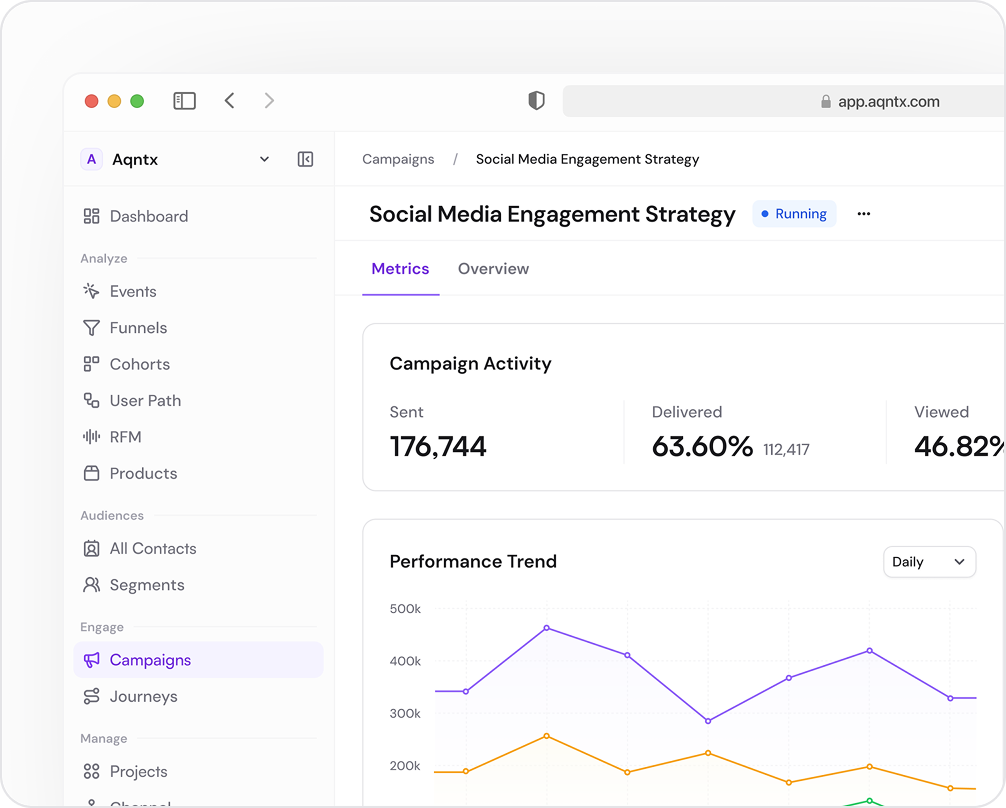Screen dimensions: 1006x808
Task: Collapse the app sidebar panel
Action: pyautogui.click(x=306, y=159)
